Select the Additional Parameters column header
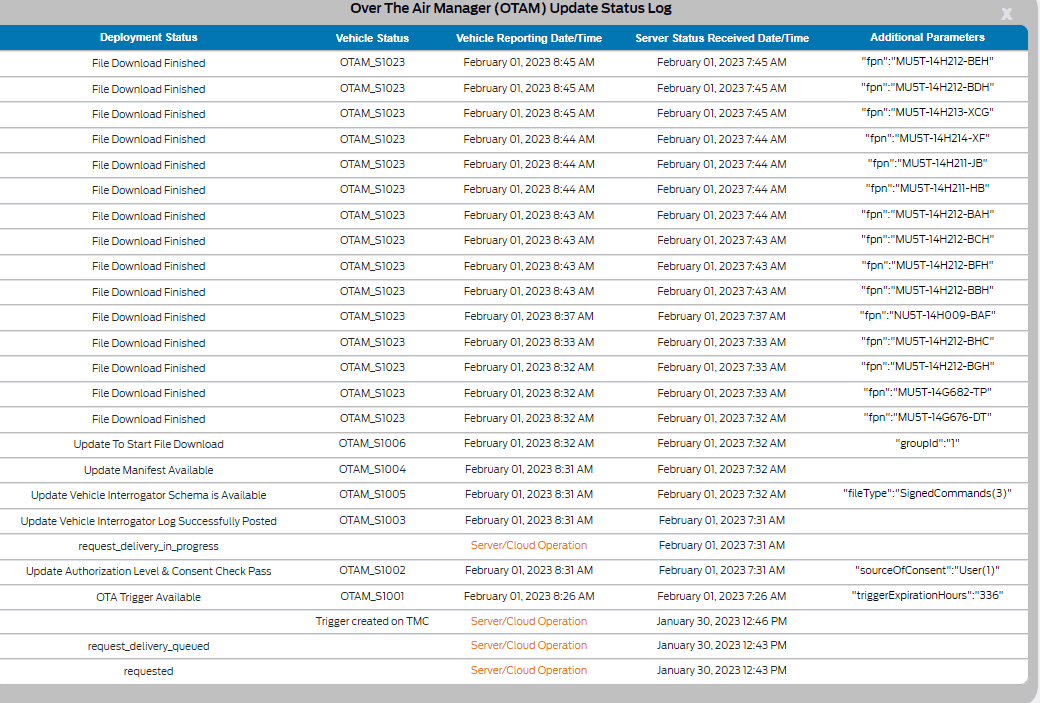Image resolution: width=1040 pixels, height=703 pixels. click(x=927, y=38)
